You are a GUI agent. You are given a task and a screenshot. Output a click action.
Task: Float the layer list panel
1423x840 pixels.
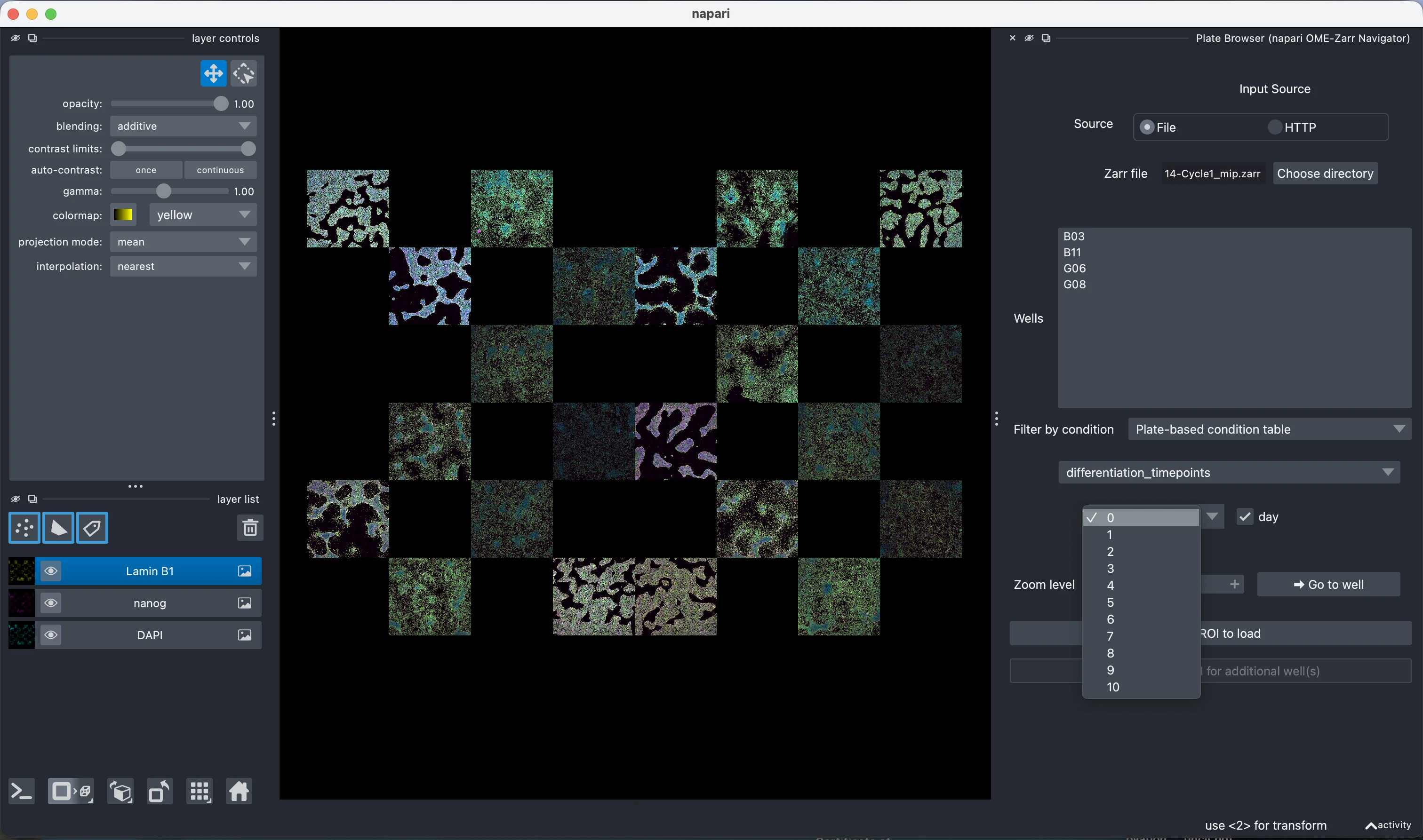click(x=32, y=499)
